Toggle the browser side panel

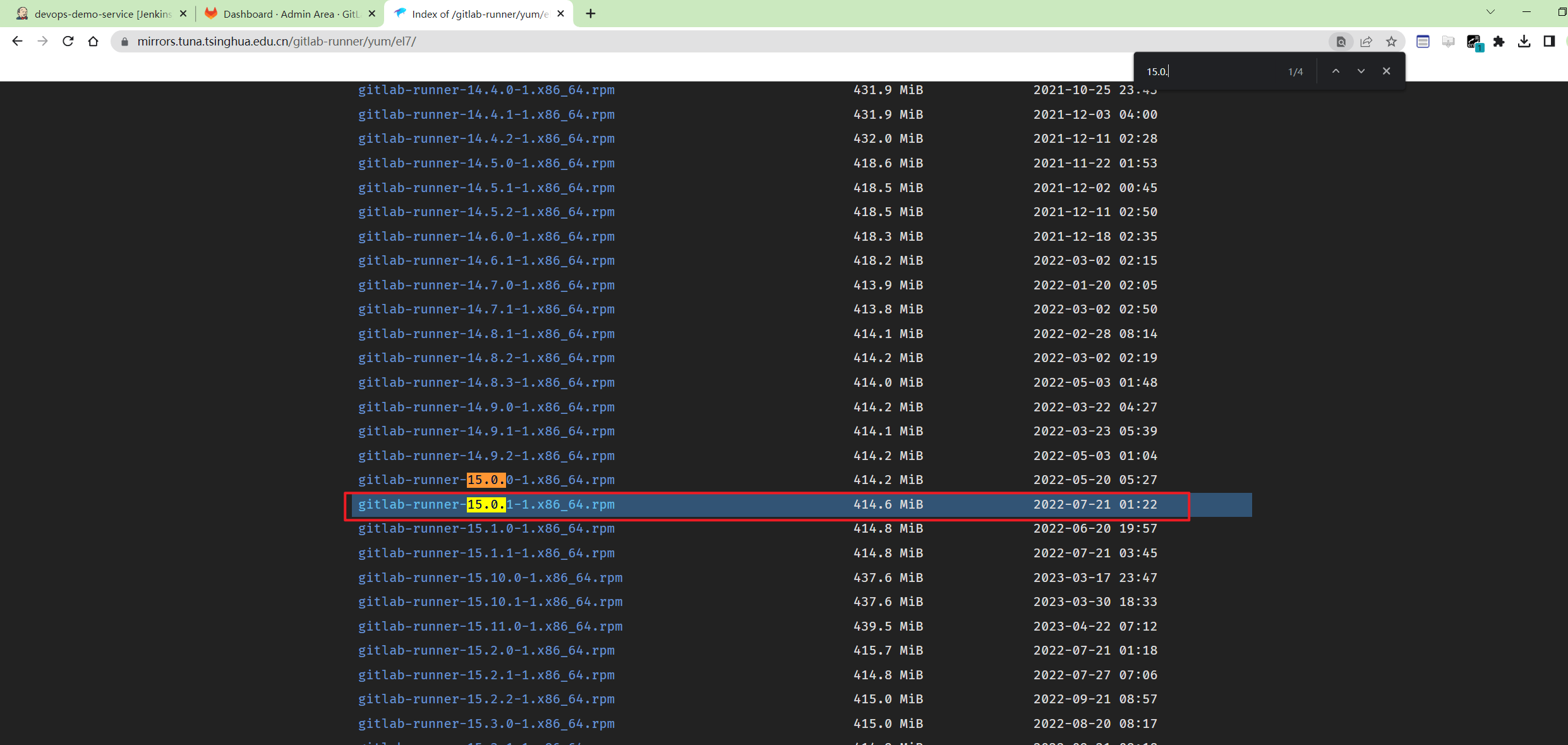pos(1549,42)
